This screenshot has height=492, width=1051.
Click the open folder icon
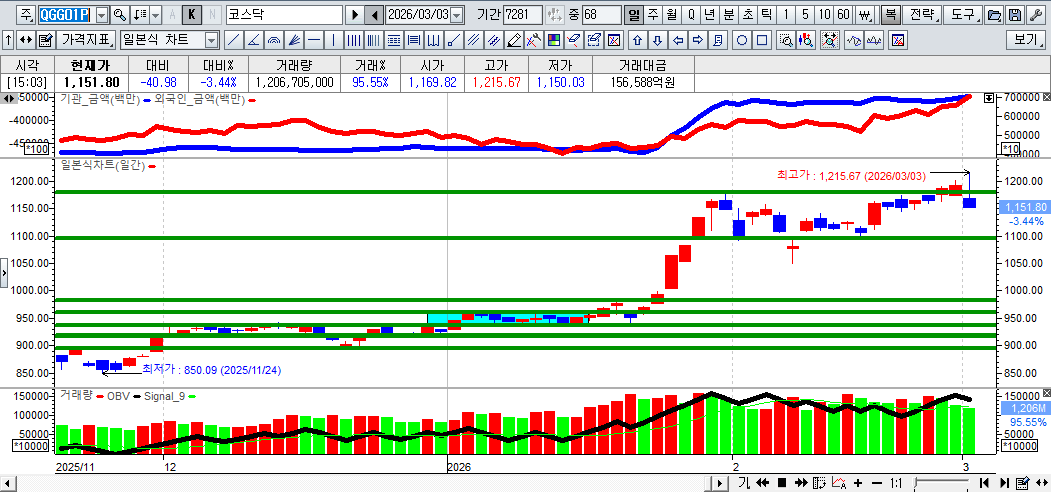(x=994, y=15)
